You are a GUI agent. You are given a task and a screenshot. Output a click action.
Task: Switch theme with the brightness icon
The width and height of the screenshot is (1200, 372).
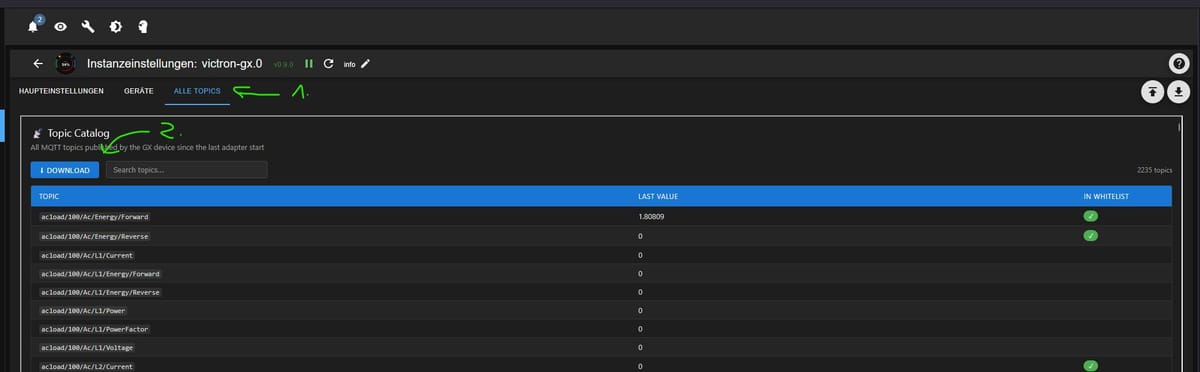116,26
